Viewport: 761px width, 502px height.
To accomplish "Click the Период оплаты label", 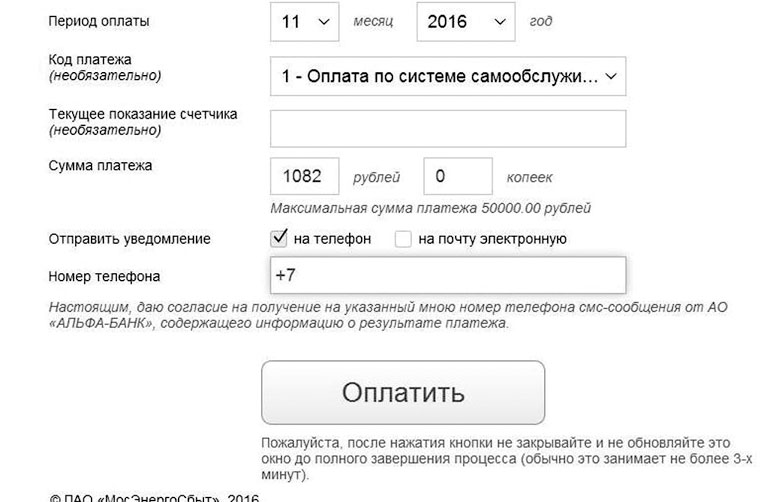I will (99, 21).
